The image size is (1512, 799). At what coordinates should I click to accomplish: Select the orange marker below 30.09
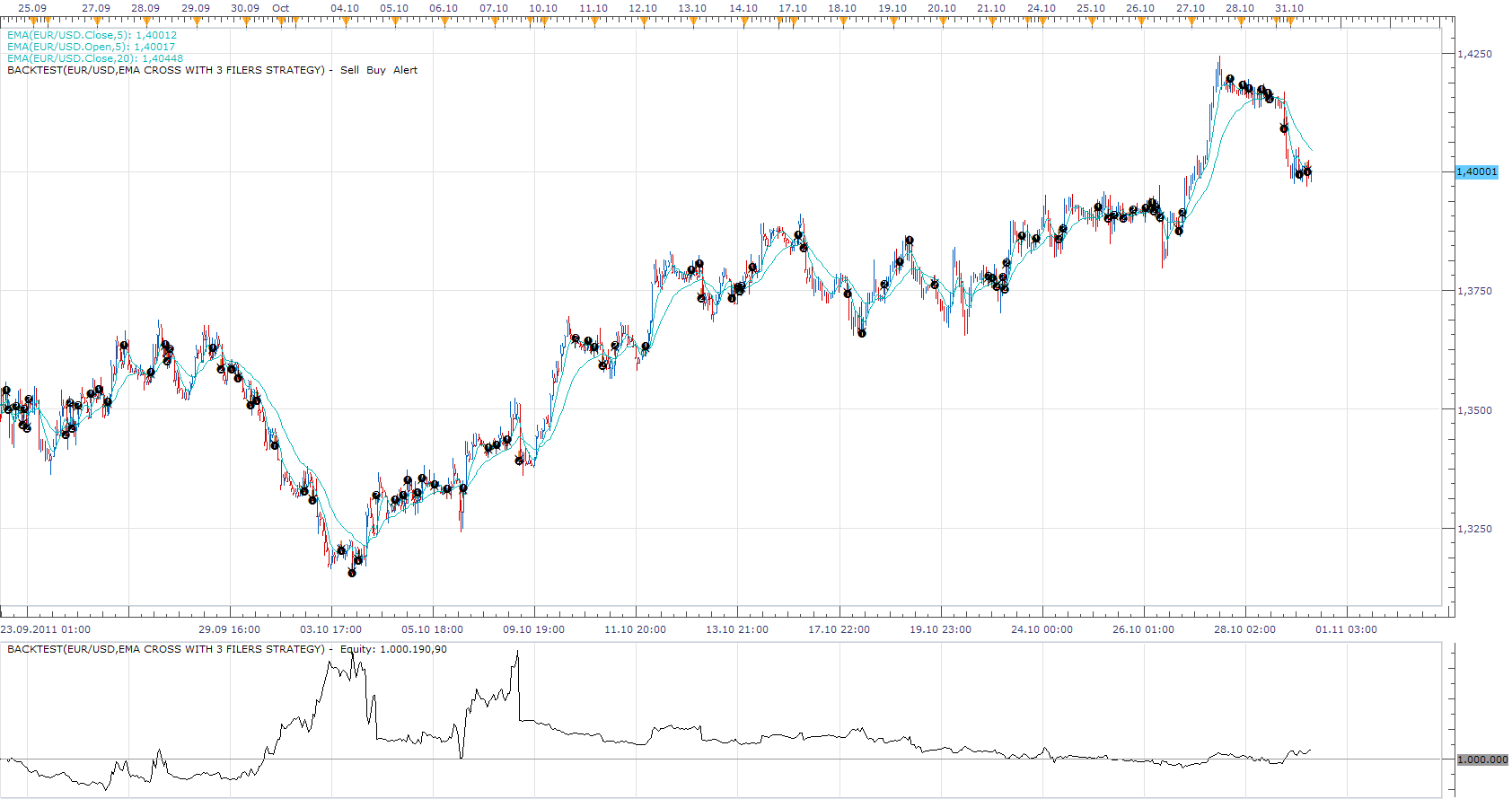(246, 21)
